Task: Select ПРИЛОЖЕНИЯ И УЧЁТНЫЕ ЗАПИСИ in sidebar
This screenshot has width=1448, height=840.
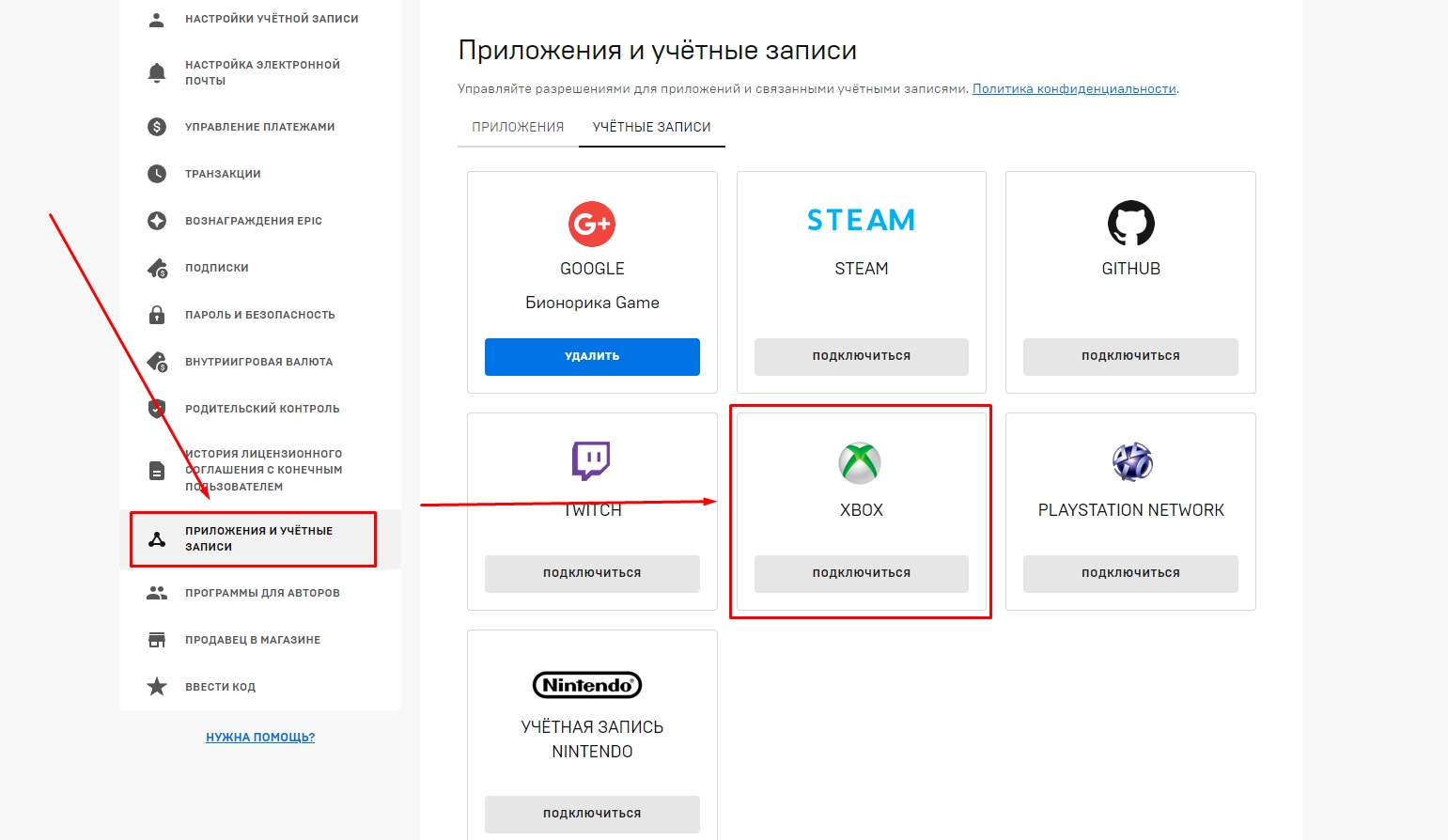Action: pyautogui.click(x=260, y=539)
